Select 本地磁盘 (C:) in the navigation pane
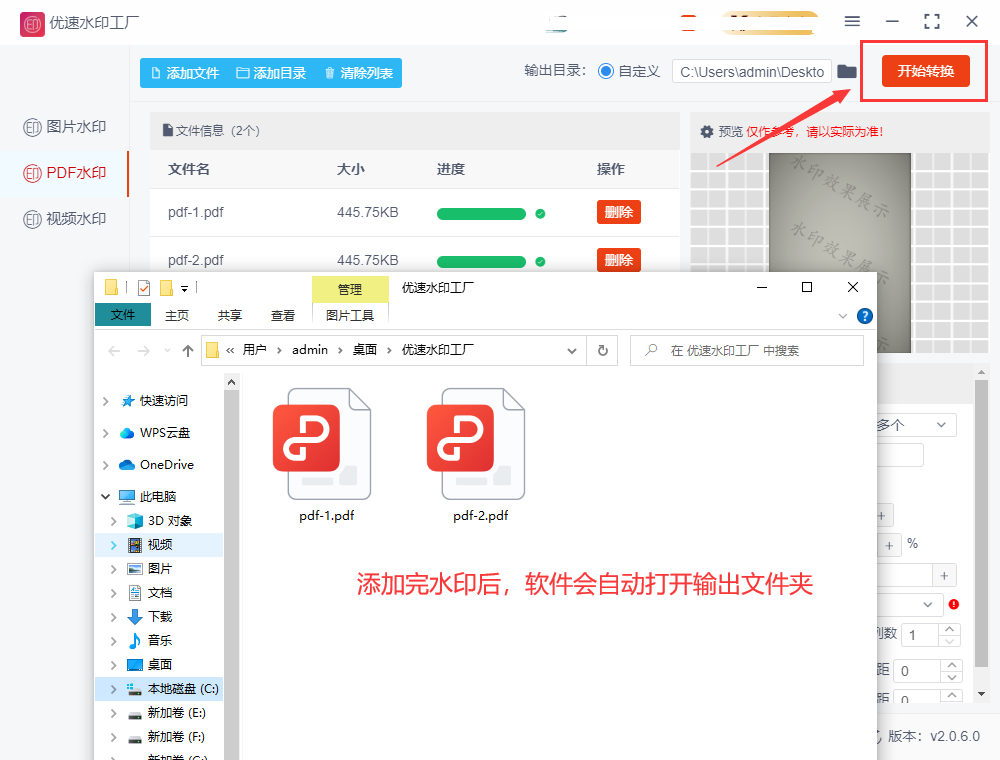This screenshot has height=760, width=1000. (183, 689)
